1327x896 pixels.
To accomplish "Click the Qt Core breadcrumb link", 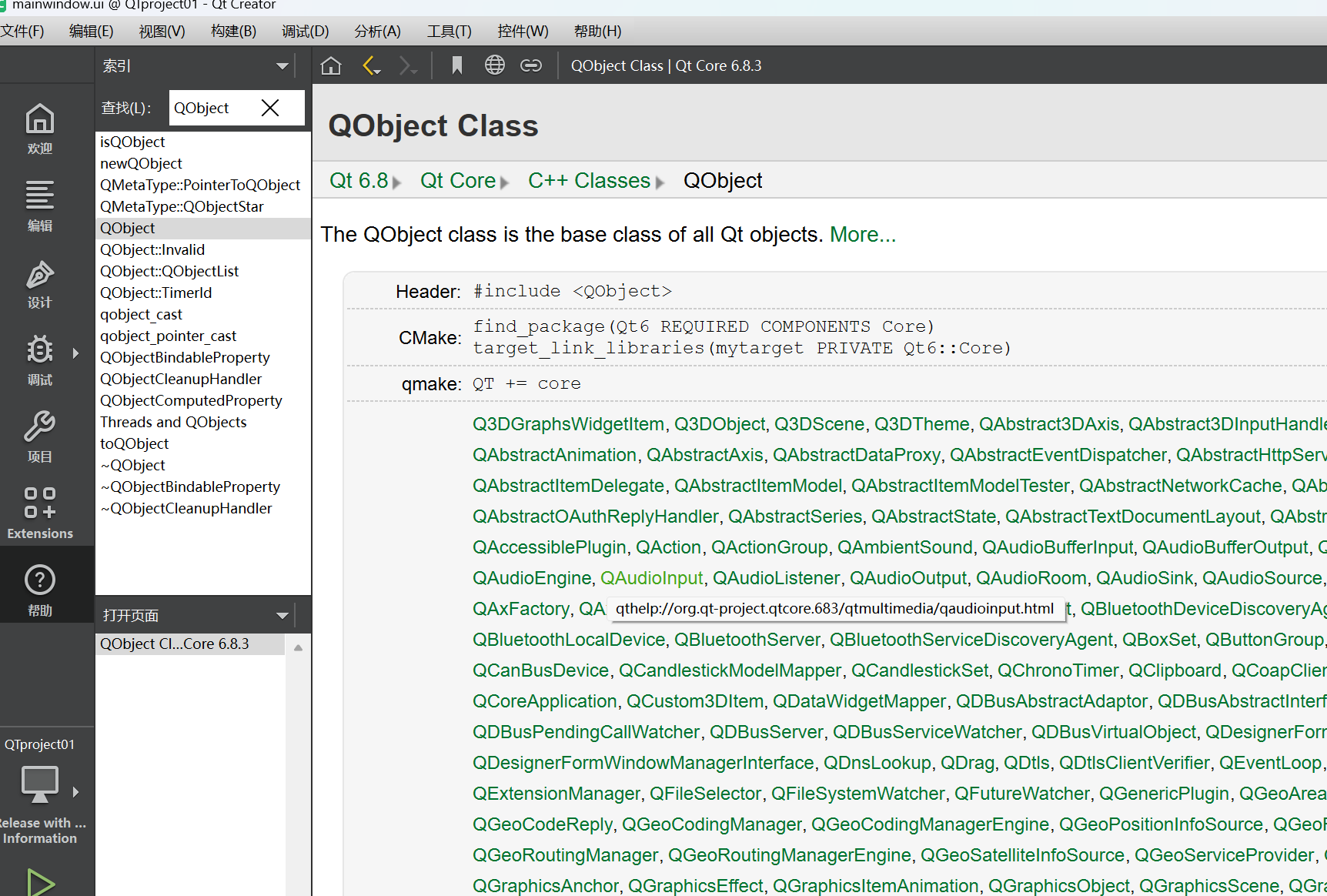I will [x=458, y=181].
